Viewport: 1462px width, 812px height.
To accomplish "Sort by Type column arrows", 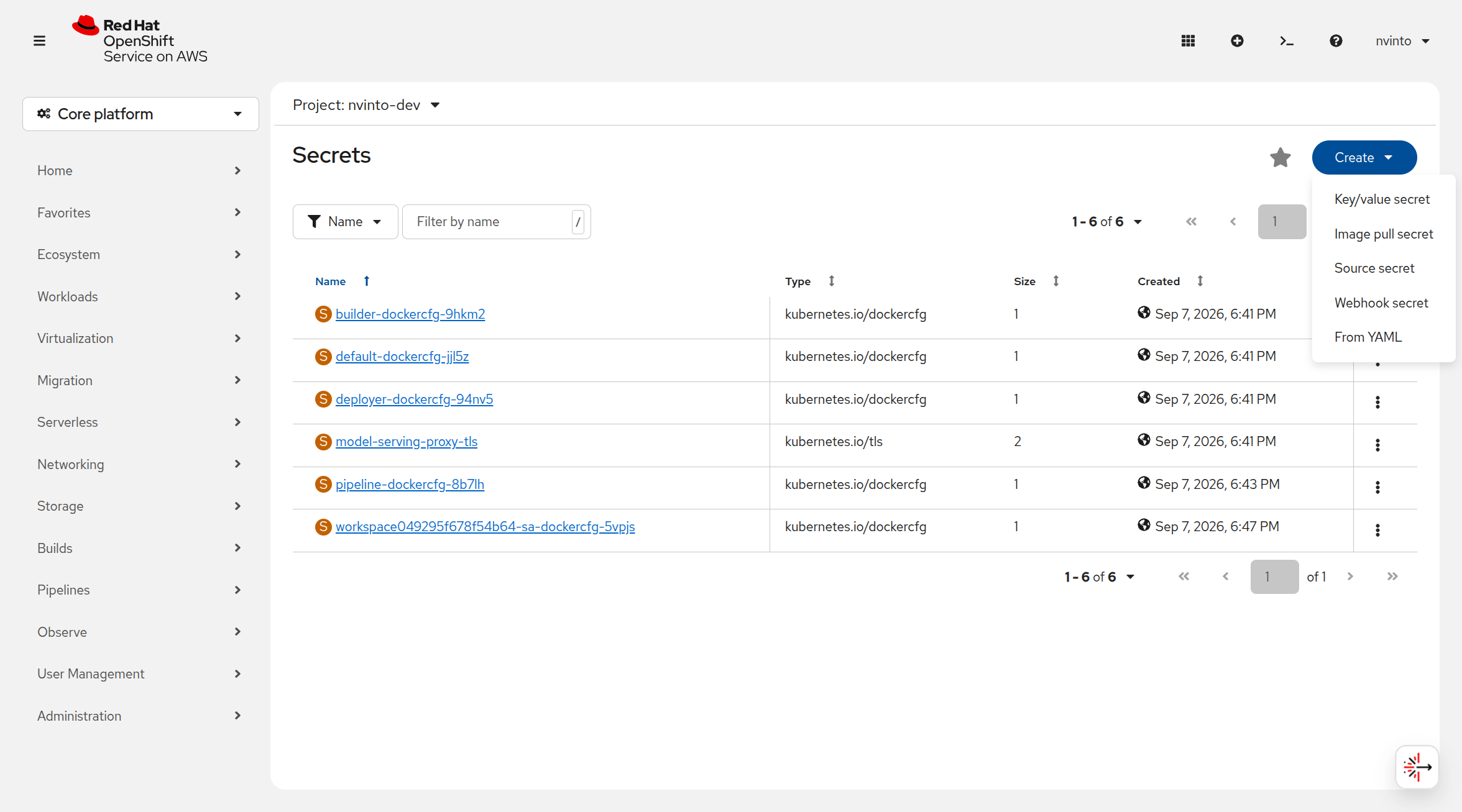I will 832,281.
